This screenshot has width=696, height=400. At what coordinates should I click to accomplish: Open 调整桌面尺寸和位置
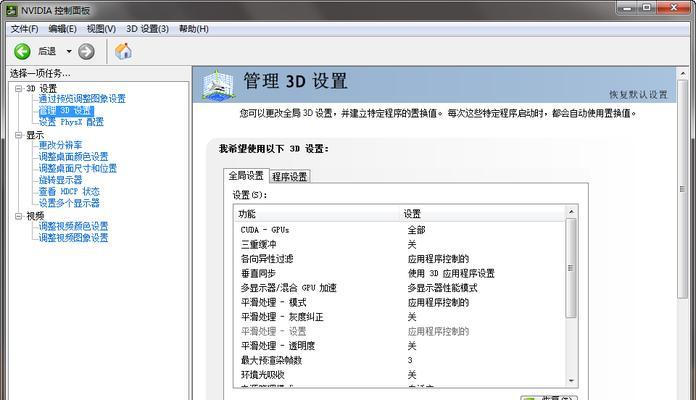pos(78,168)
